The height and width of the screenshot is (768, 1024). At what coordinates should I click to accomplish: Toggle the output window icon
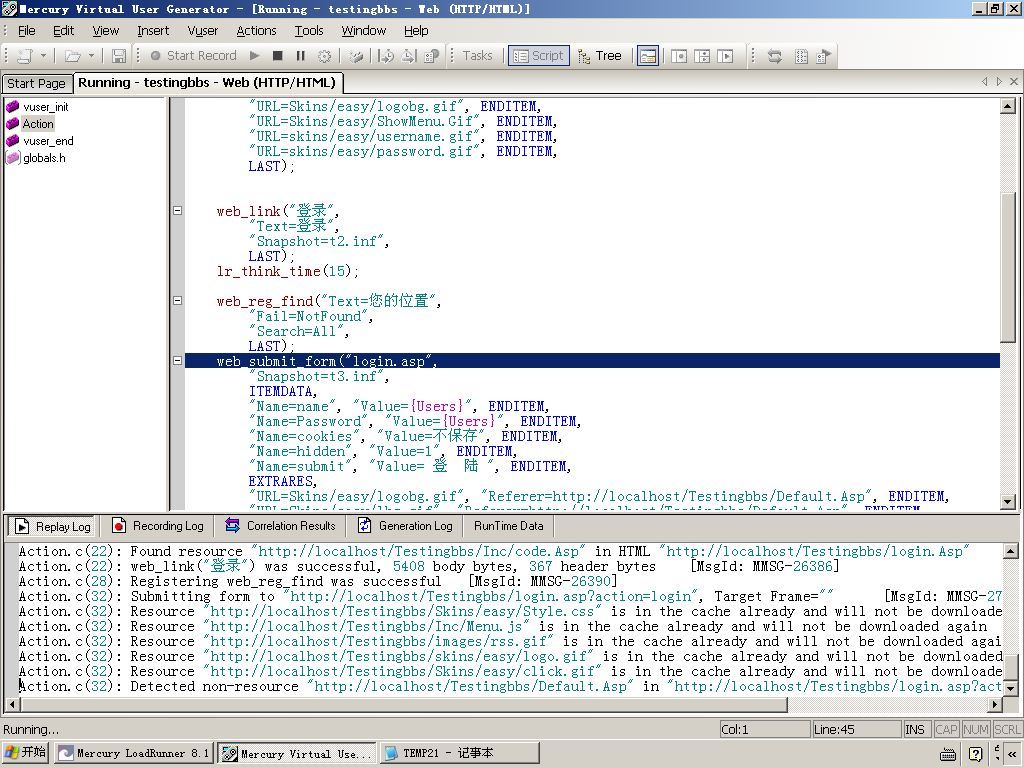click(648, 56)
